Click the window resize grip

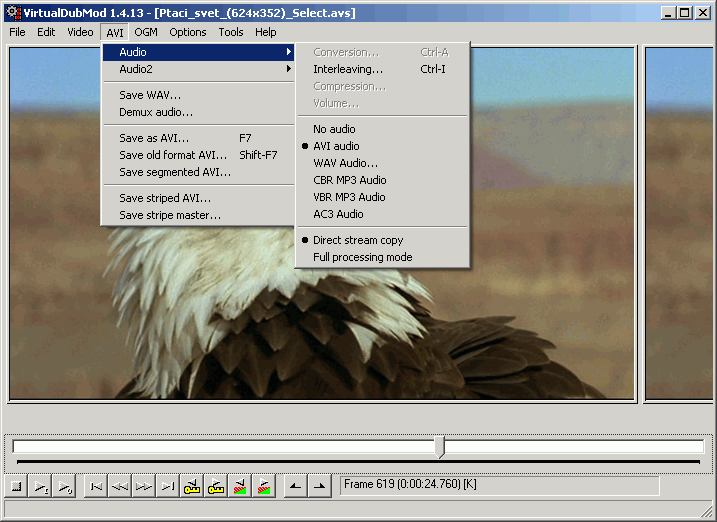pyautogui.click(x=706, y=512)
